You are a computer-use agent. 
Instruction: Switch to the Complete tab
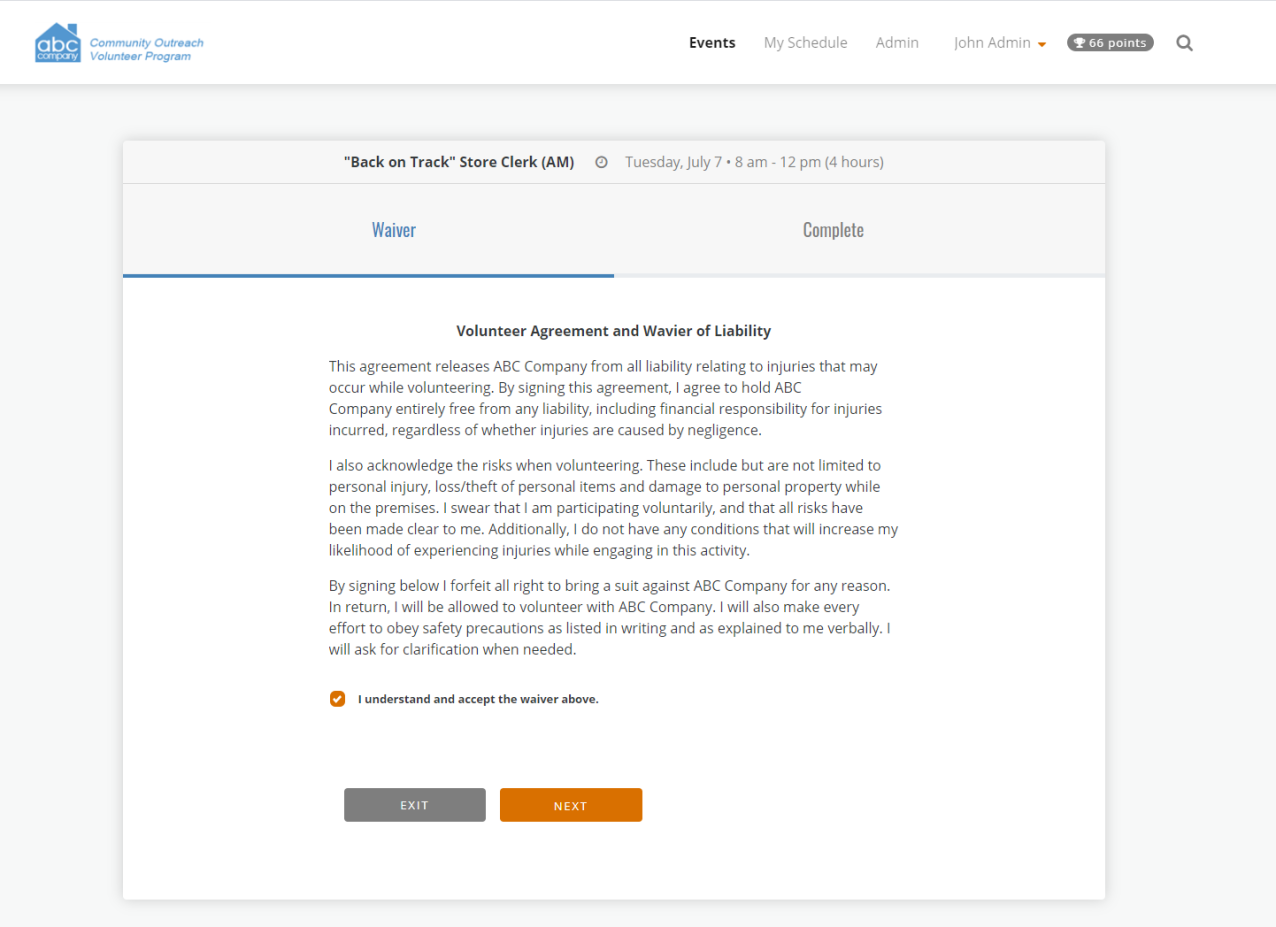coord(833,229)
